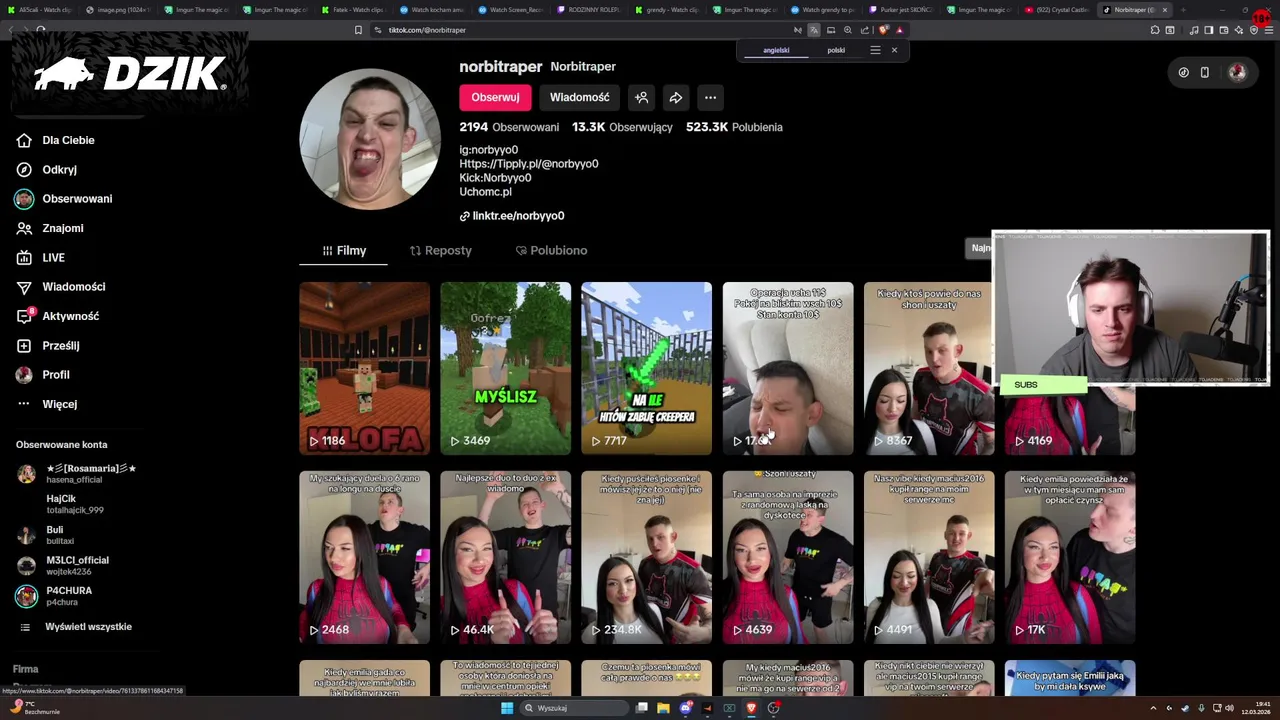This screenshot has height=720, width=1280.
Task: Open Wiadomości in the sidebar
Action: click(x=61, y=287)
